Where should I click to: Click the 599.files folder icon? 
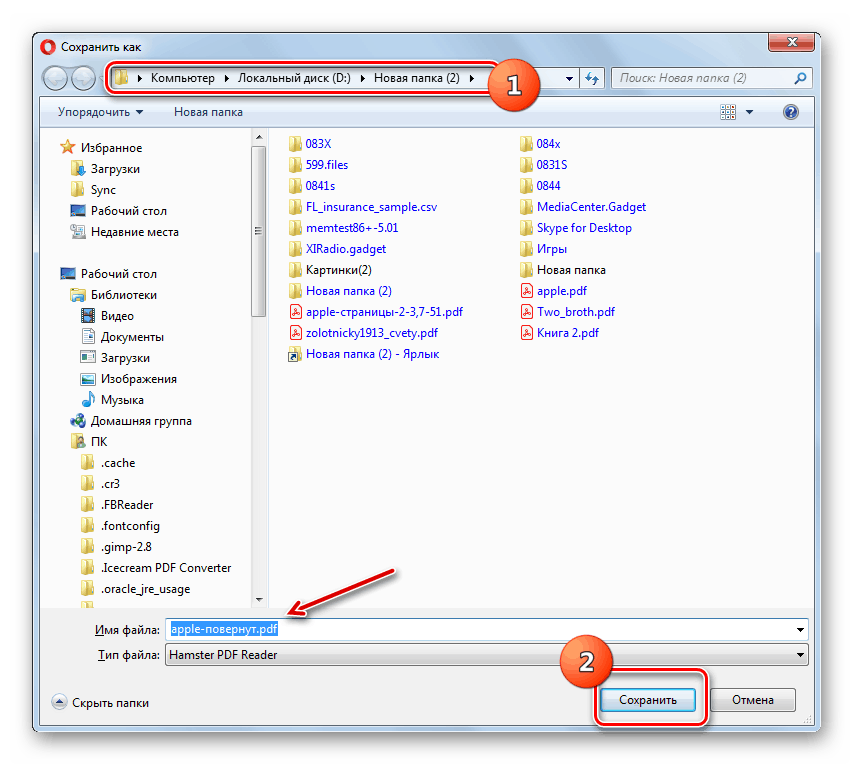(x=295, y=165)
